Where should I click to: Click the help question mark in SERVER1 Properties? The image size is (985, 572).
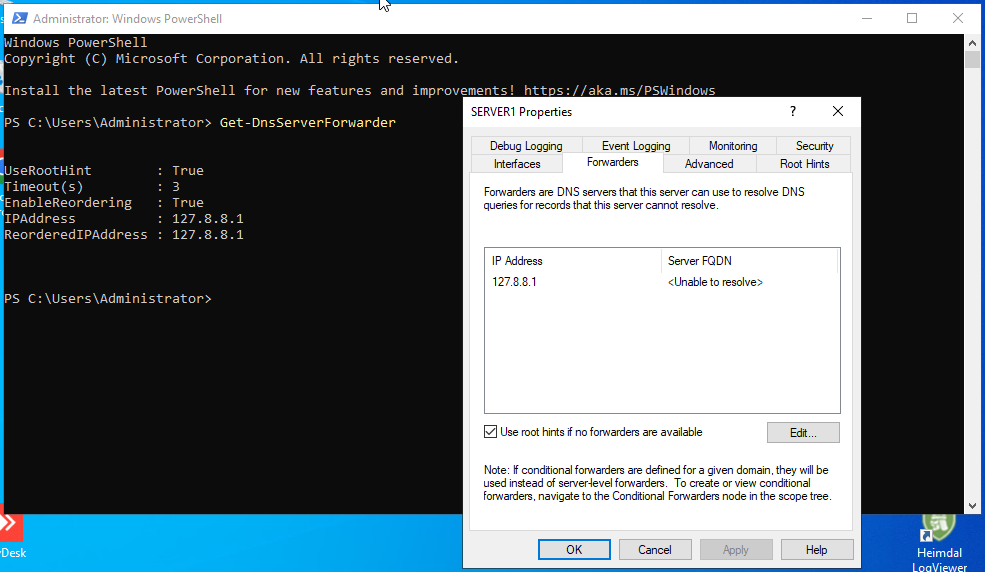pos(793,111)
